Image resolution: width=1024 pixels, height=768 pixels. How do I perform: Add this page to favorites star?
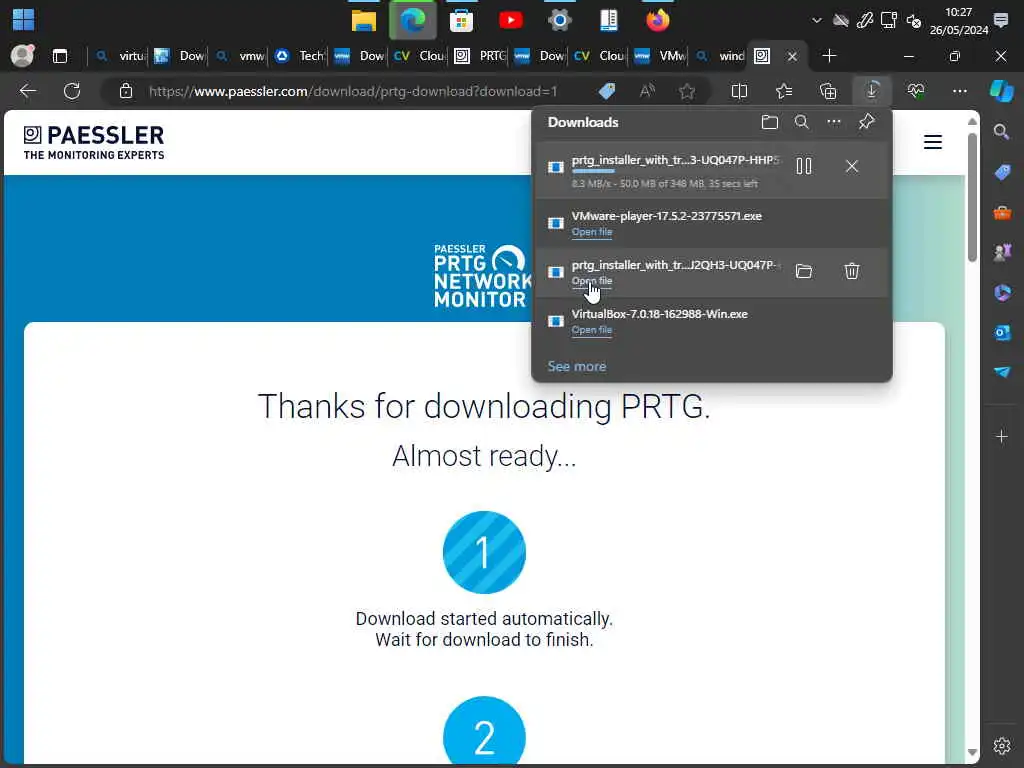(686, 91)
